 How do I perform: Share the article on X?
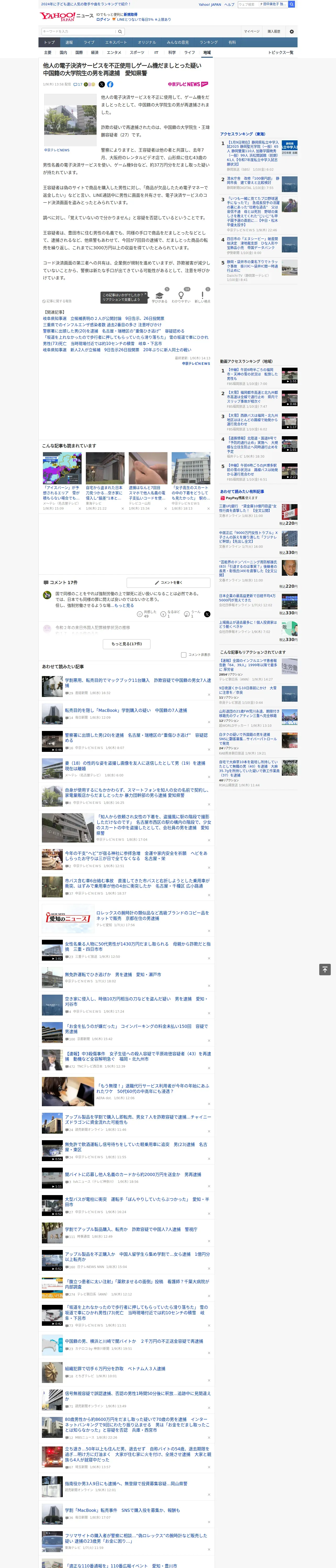(x=102, y=85)
